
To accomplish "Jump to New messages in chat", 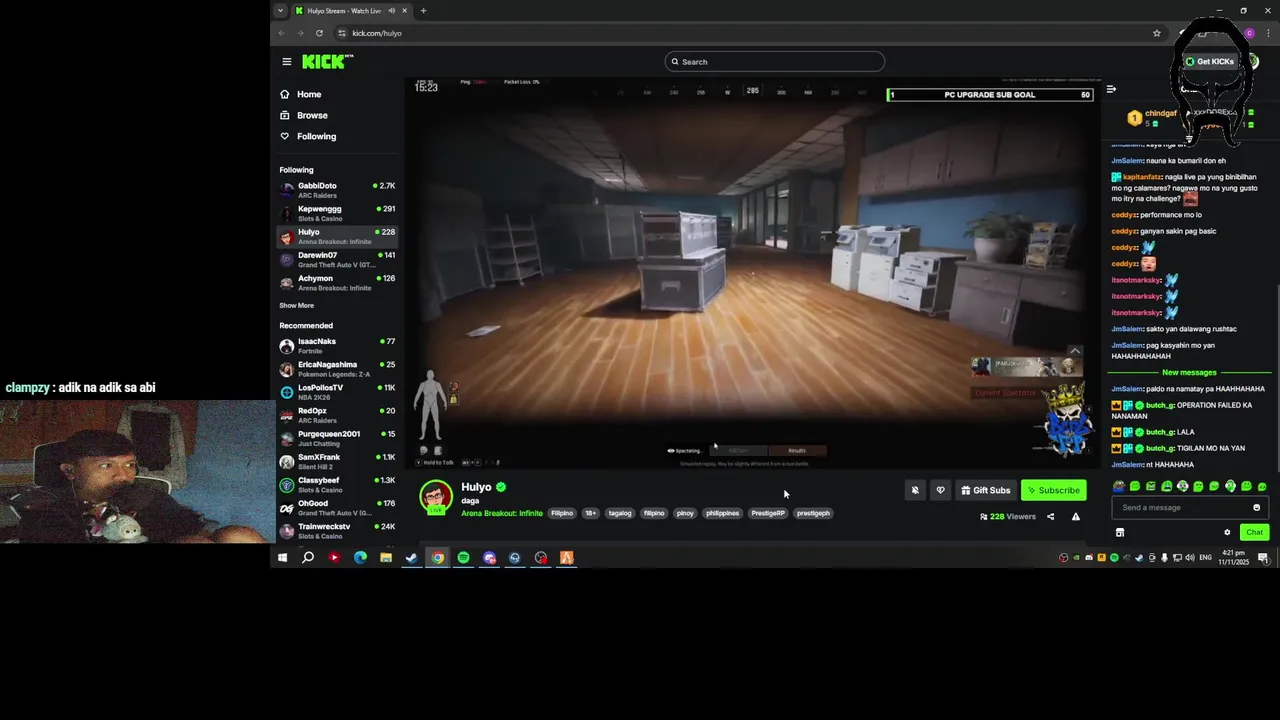I will [x=1189, y=372].
